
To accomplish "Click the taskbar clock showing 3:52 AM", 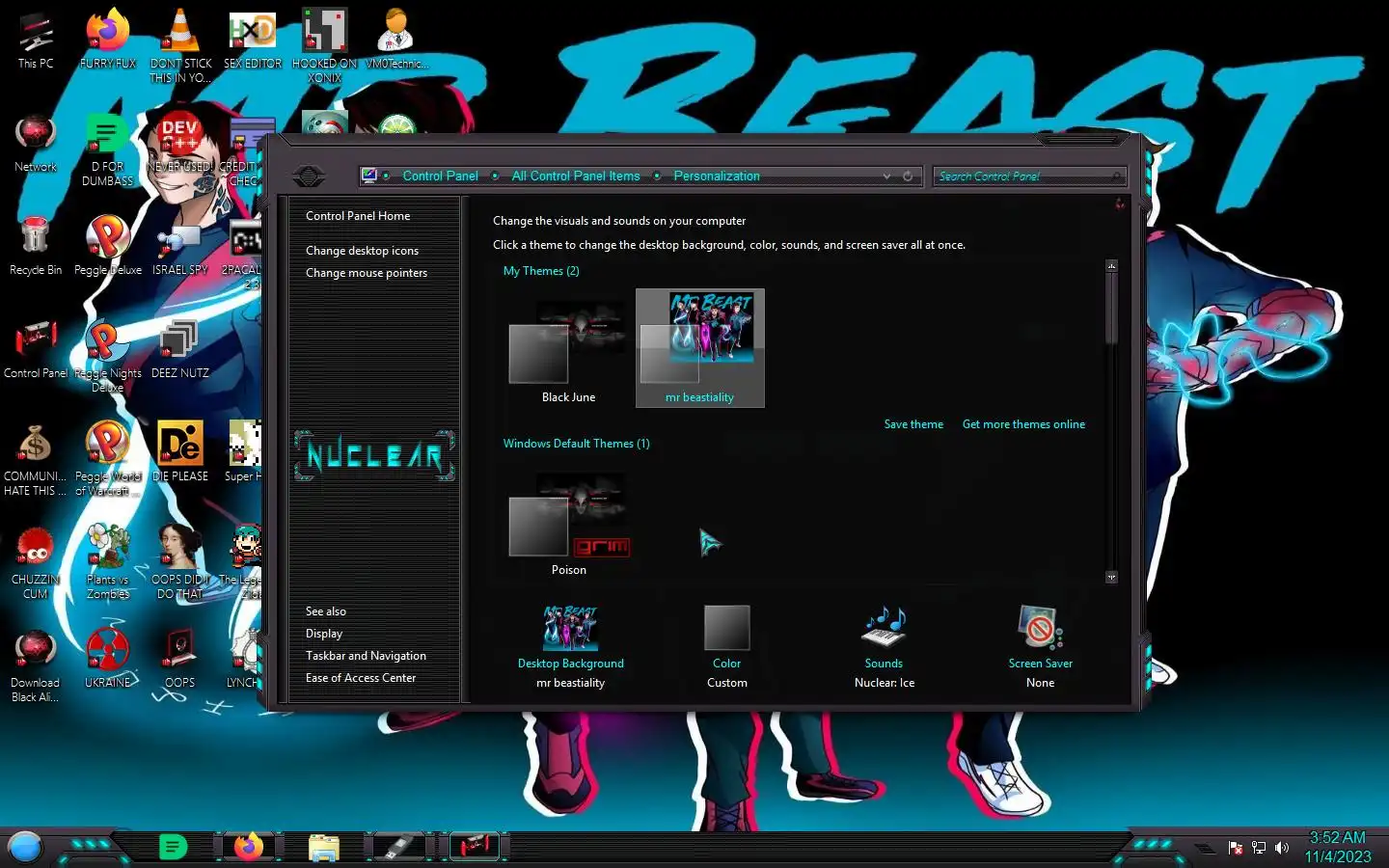I will click(x=1338, y=847).
